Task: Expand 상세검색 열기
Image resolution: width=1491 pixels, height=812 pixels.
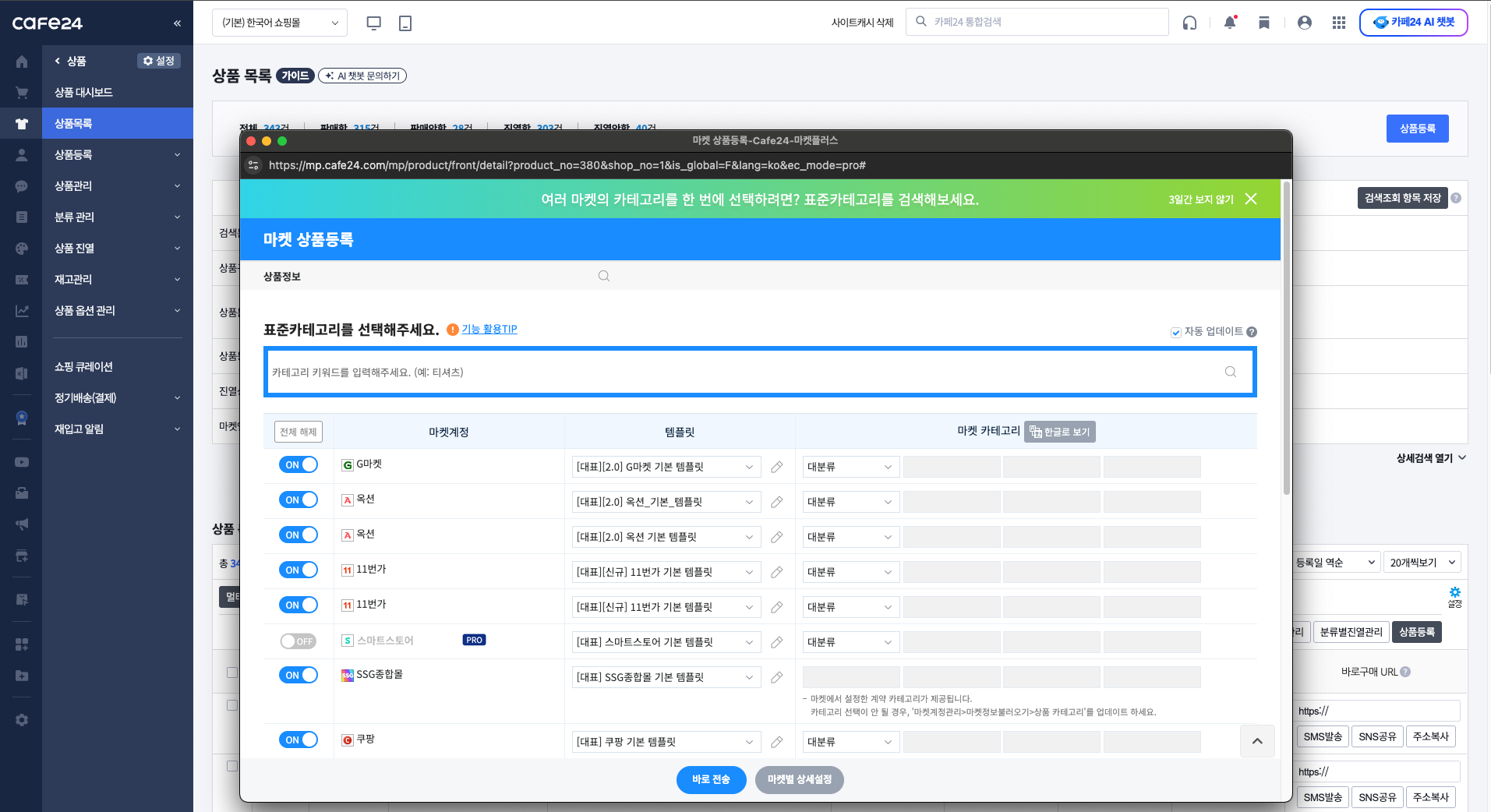Action: tap(1431, 458)
